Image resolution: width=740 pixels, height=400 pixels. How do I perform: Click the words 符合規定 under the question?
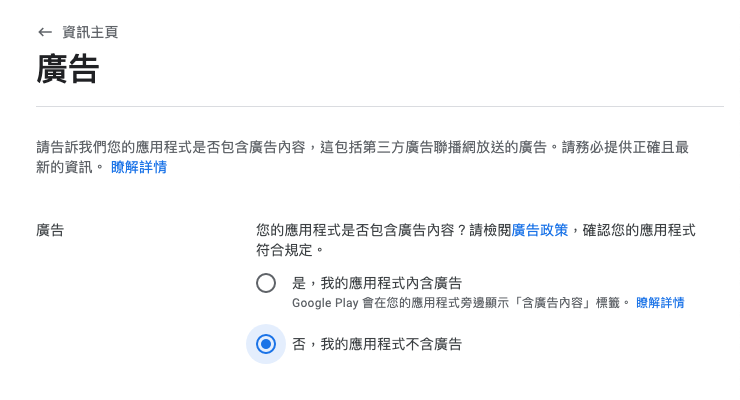tap(285, 250)
